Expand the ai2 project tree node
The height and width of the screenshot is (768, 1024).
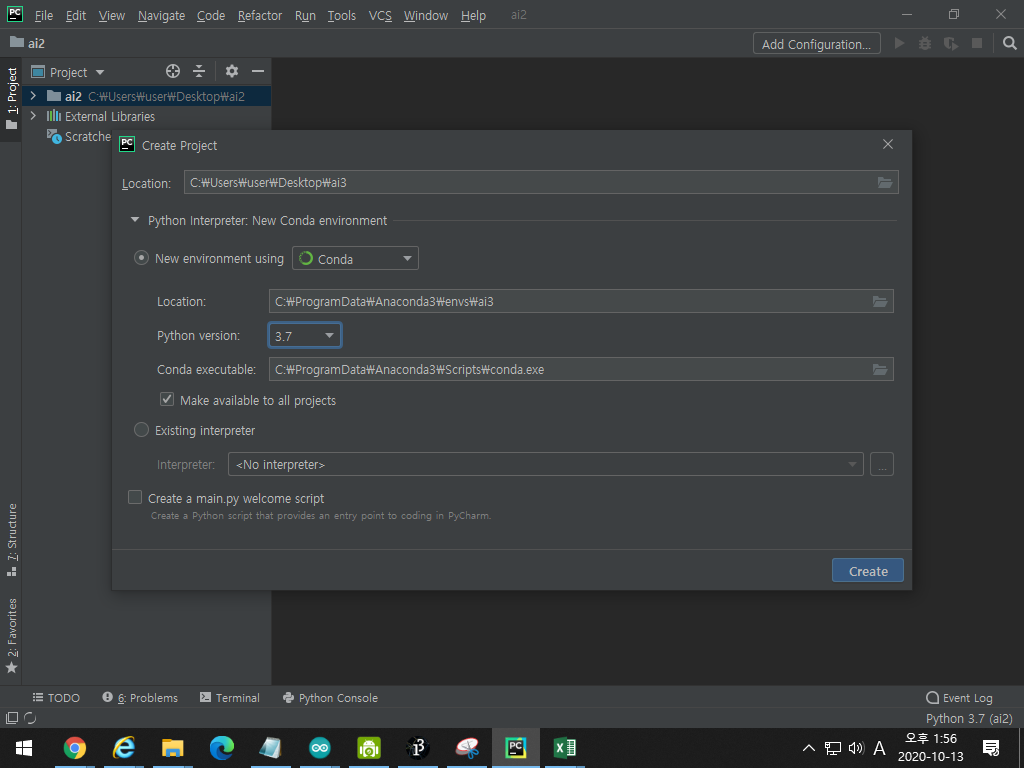[x=33, y=96]
